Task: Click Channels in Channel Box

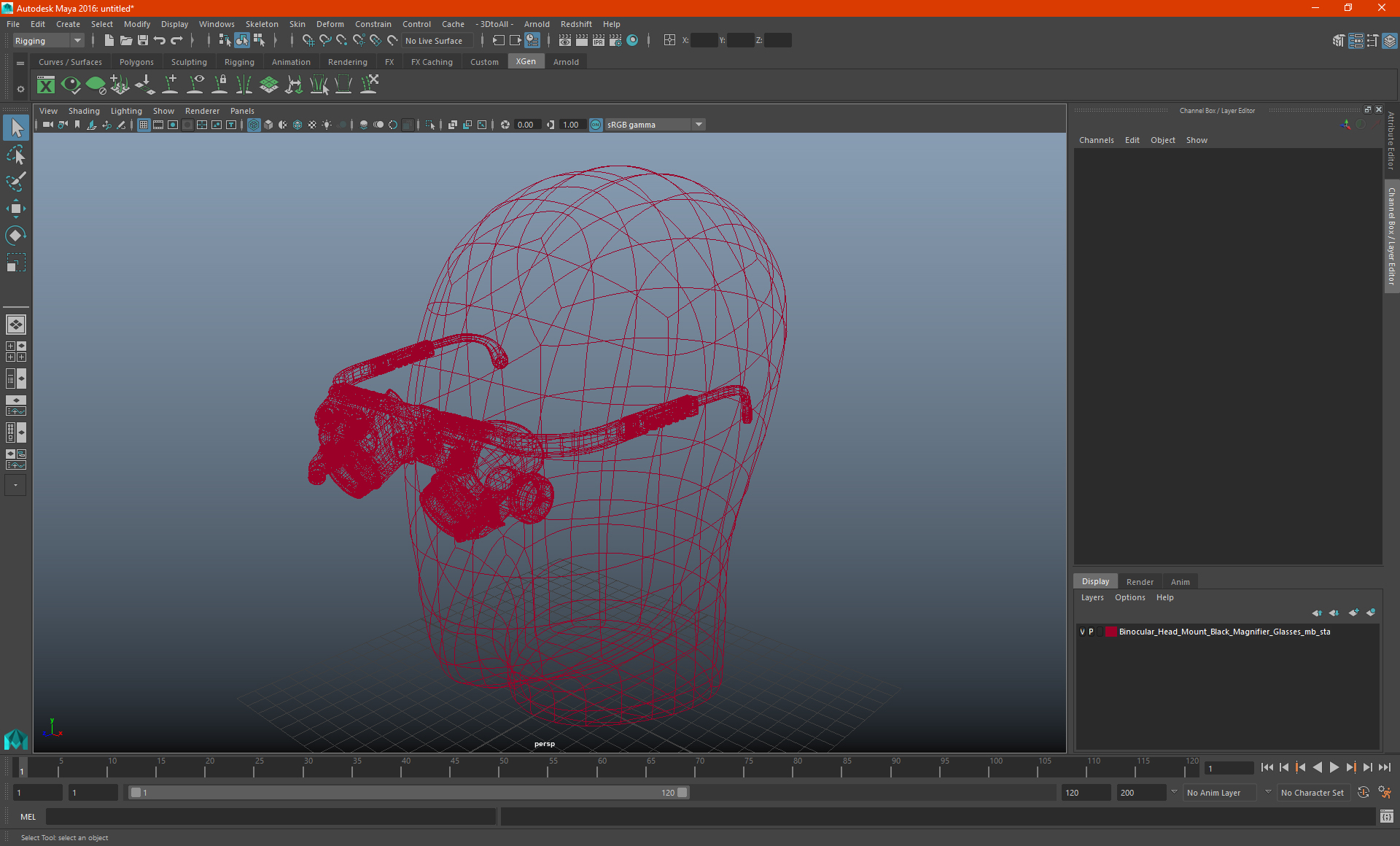Action: point(1096,140)
